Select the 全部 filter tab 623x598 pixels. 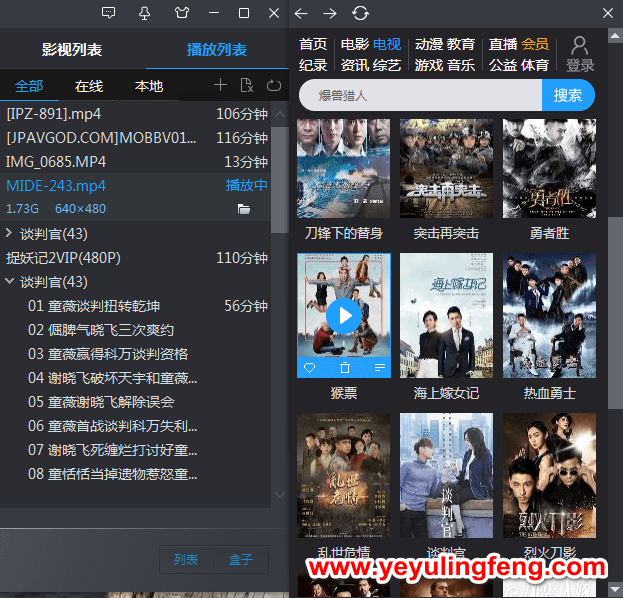click(x=29, y=86)
